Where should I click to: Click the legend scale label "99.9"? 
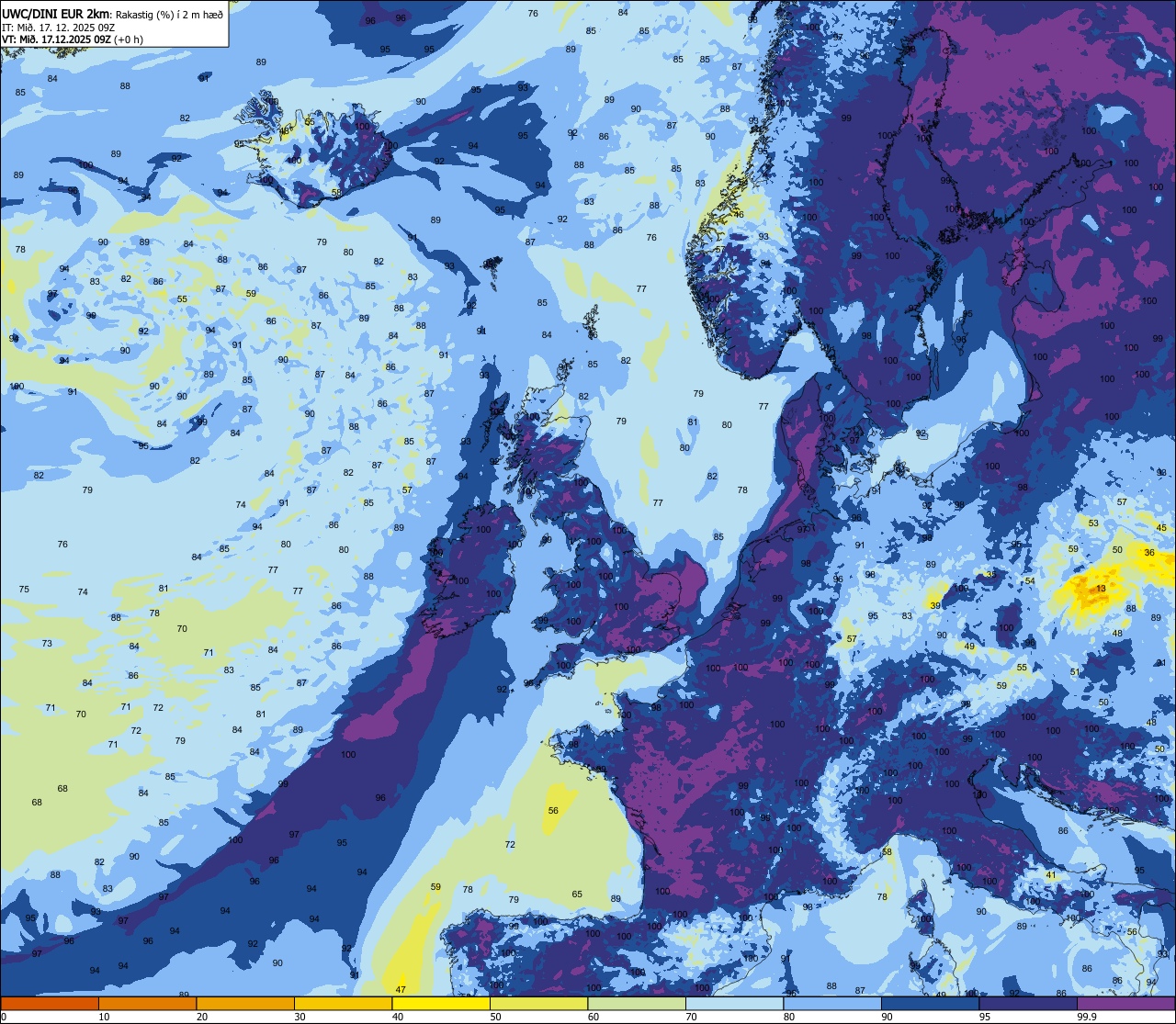(x=1088, y=1017)
